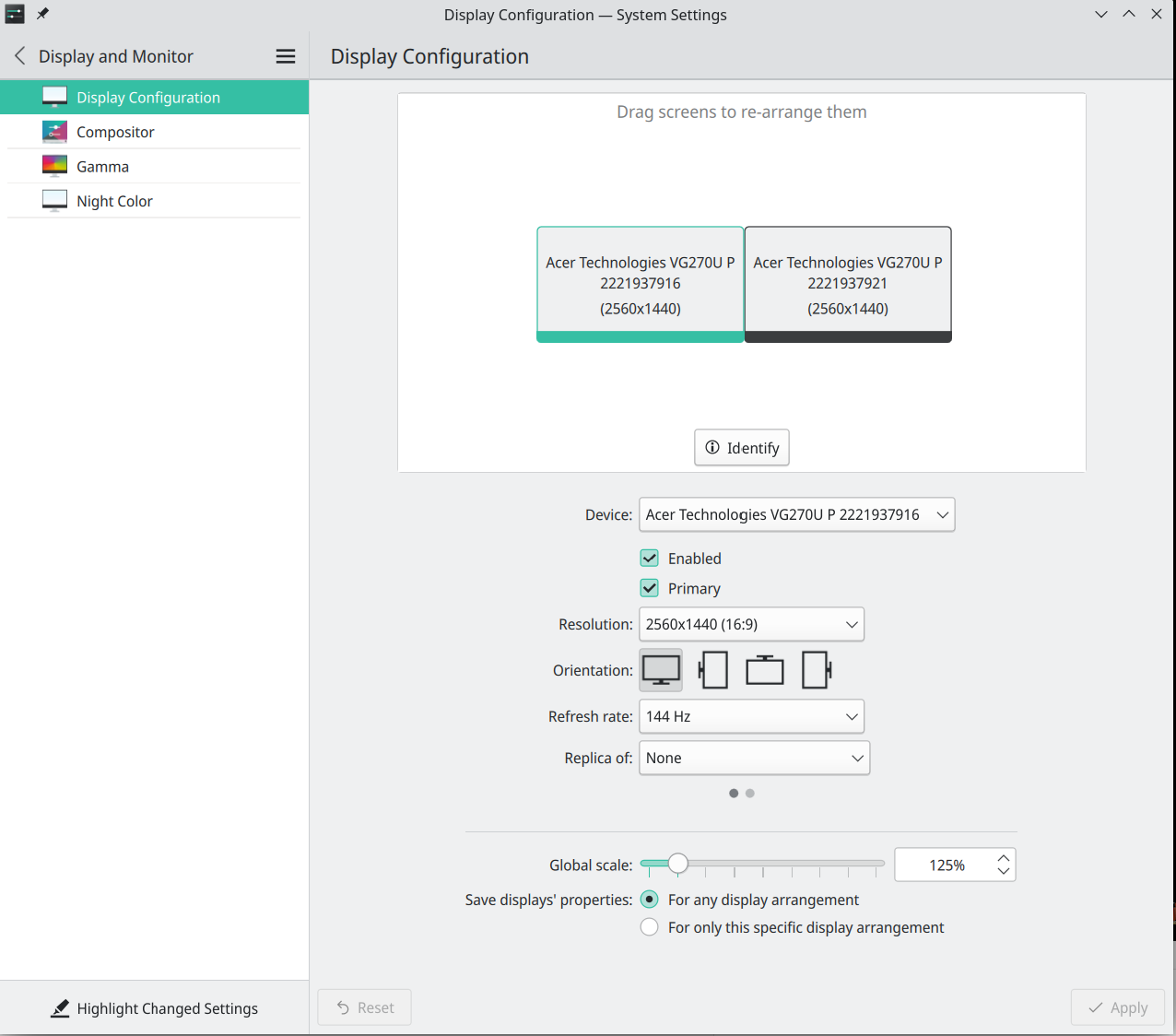1176x1036 pixels.
Task: Select normal landscape orientation icon
Action: click(x=661, y=670)
